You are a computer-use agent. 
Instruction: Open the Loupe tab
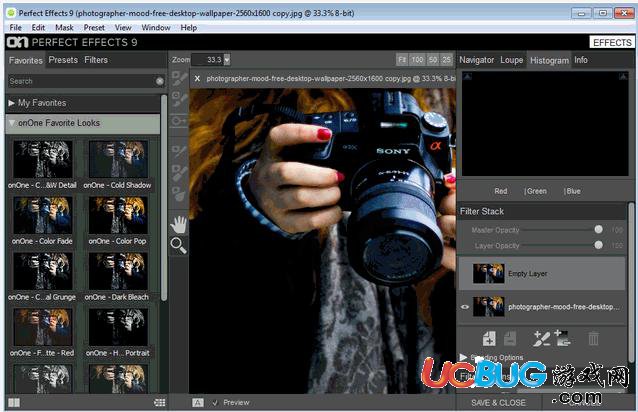[x=511, y=60]
